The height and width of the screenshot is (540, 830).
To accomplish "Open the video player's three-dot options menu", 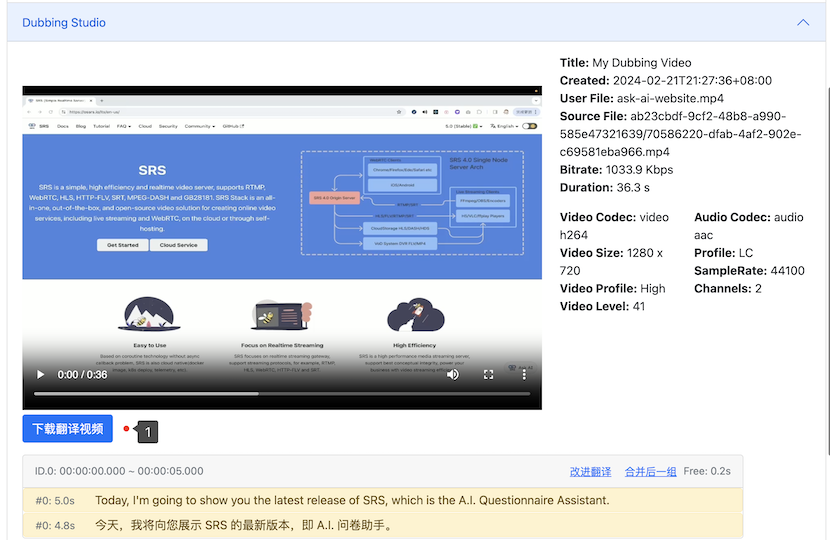I will pos(524,374).
